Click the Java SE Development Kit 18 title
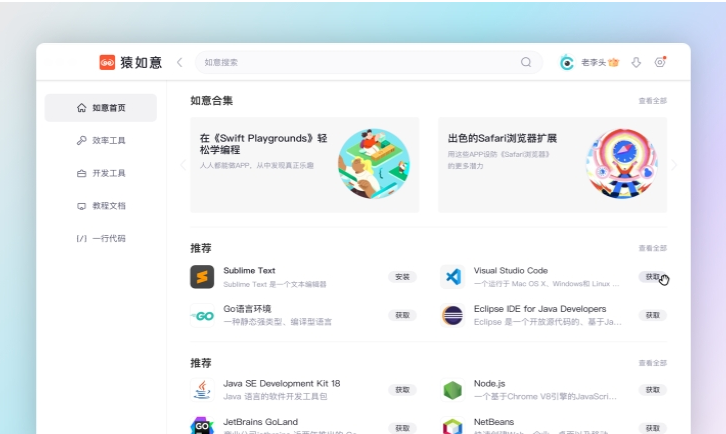The height and width of the screenshot is (434, 726). click(x=282, y=384)
